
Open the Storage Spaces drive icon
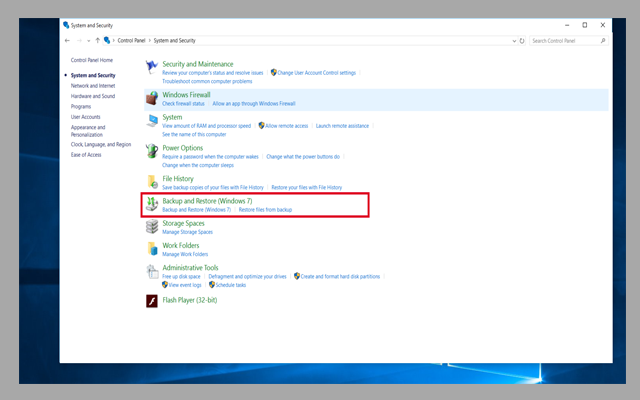click(152, 226)
